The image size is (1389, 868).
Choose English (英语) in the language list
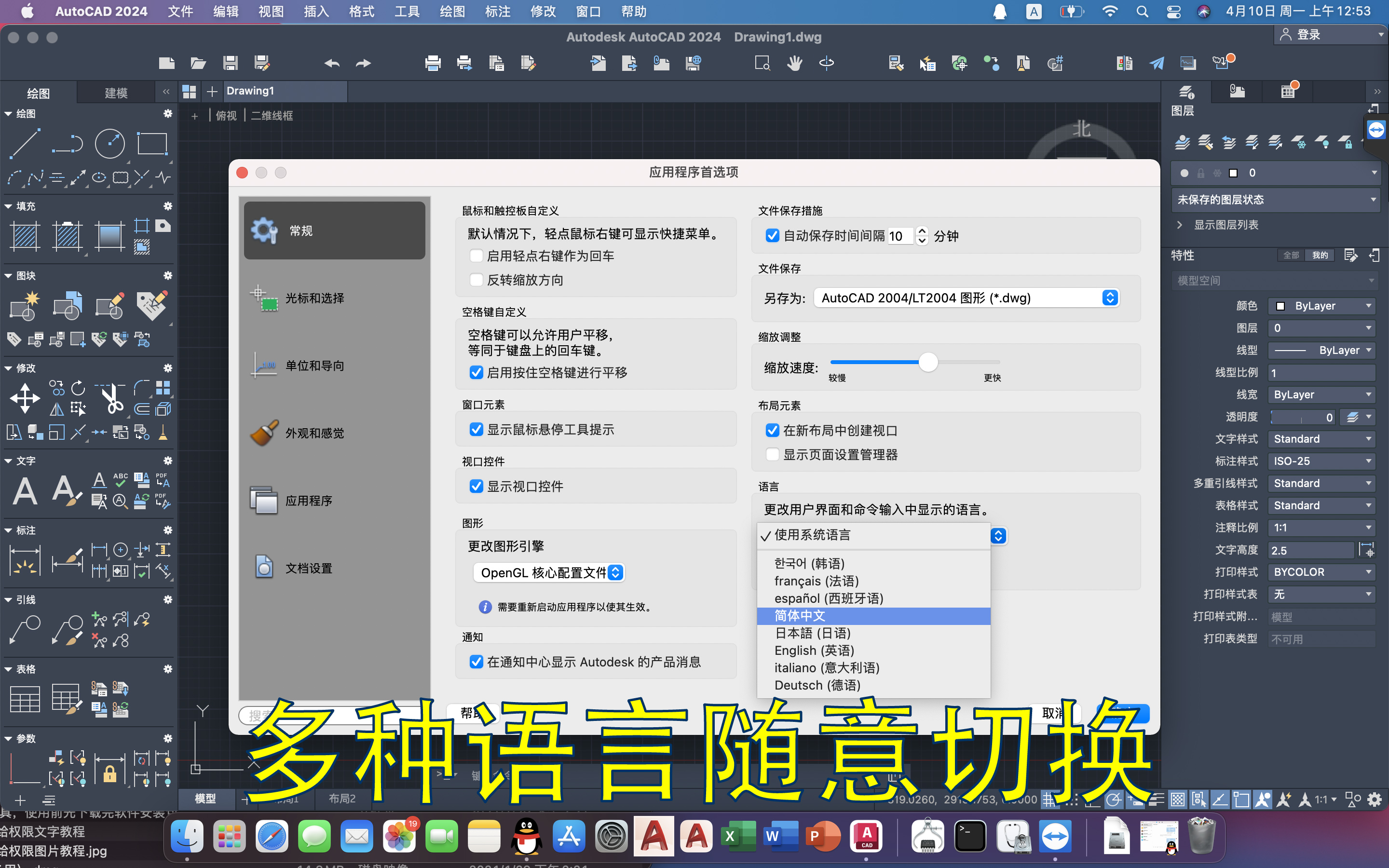click(x=873, y=651)
